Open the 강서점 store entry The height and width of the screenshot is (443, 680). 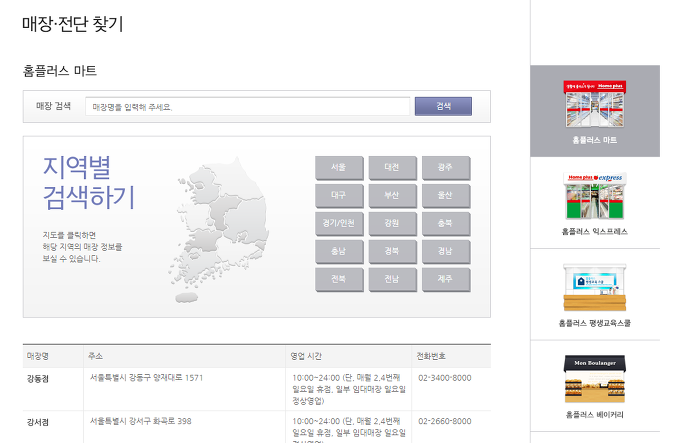click(38, 422)
